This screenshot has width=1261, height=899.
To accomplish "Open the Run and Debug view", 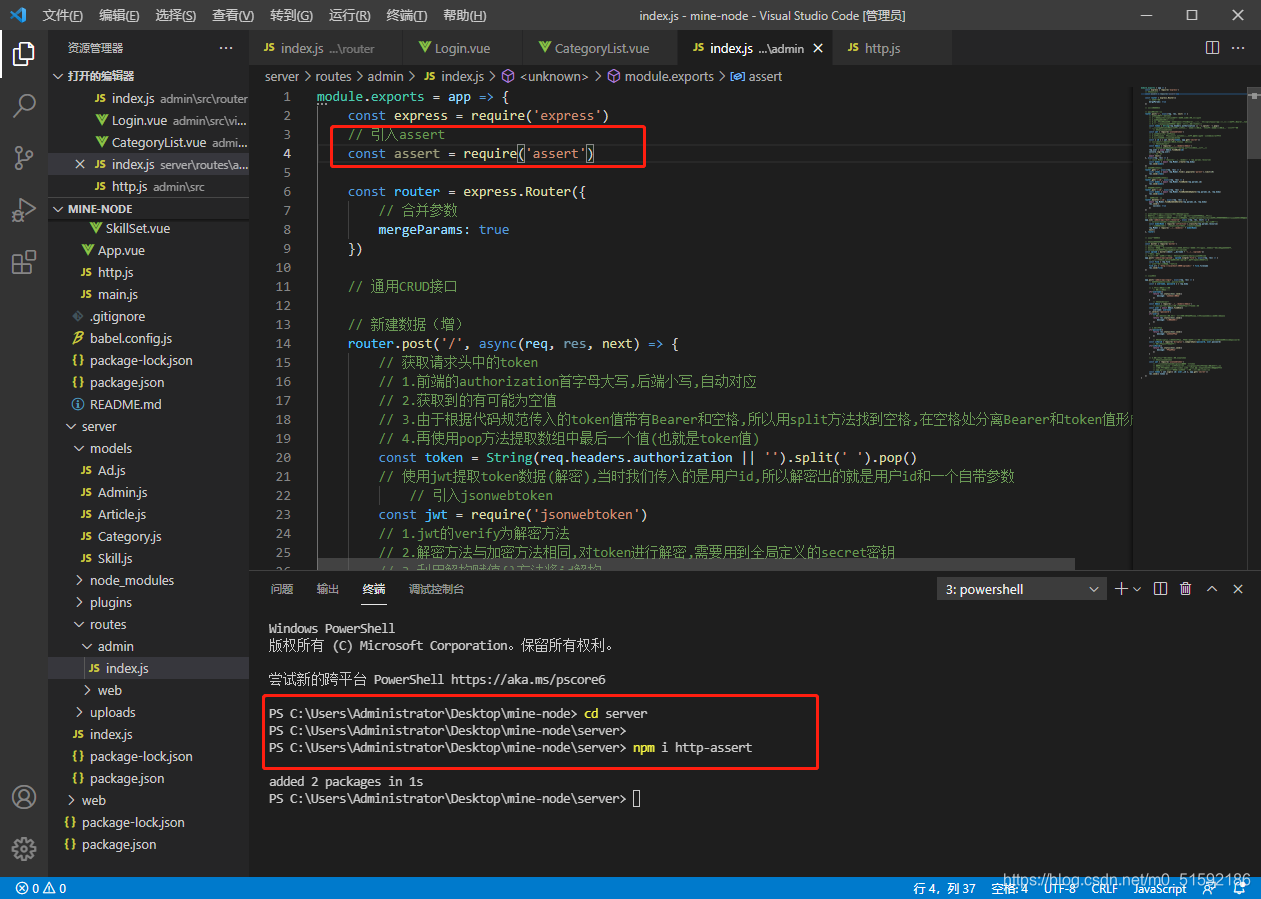I will point(24,210).
